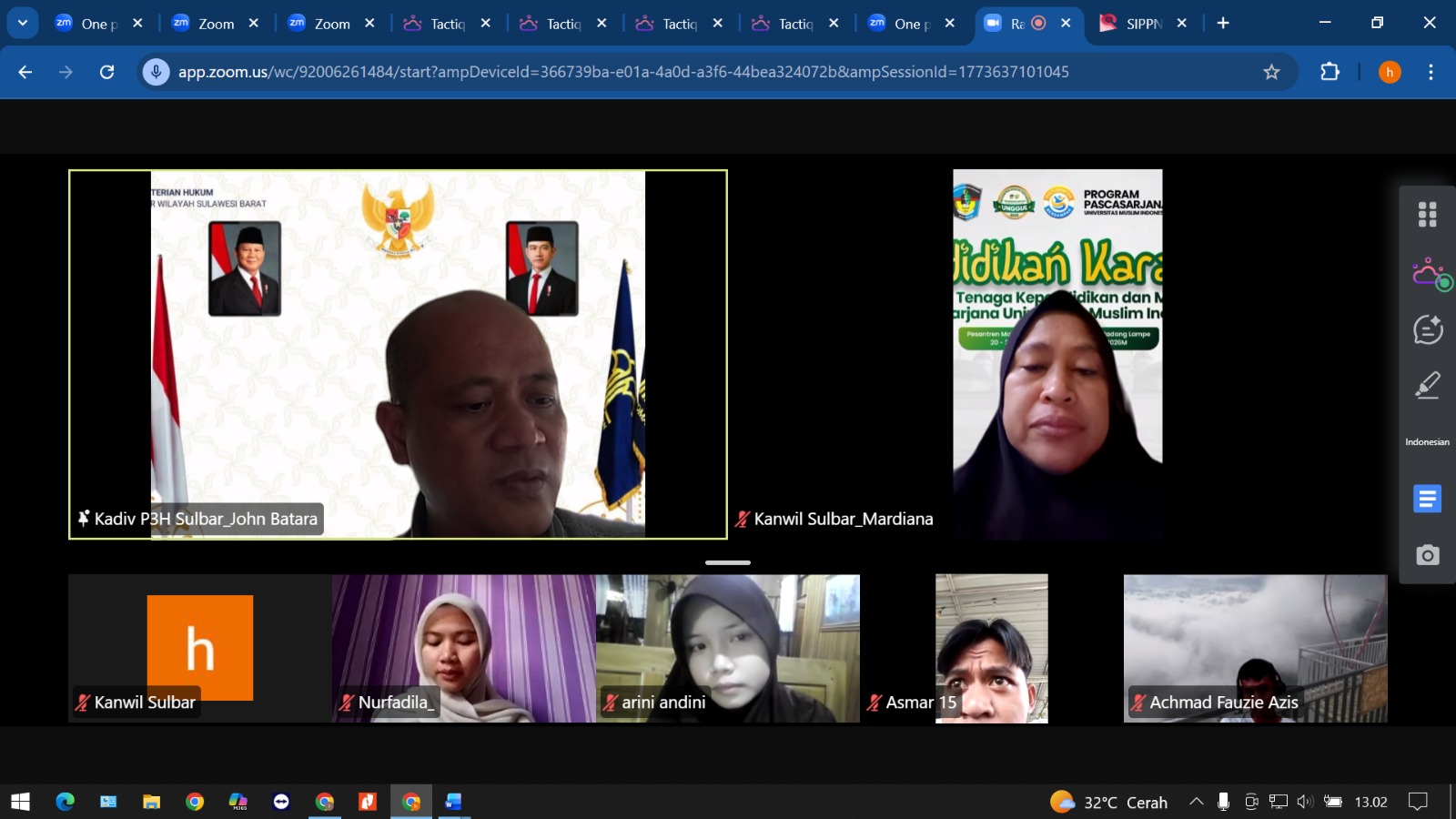Expand the tab search dropdown arrow
This screenshot has width=1456, height=819.
coord(23,23)
